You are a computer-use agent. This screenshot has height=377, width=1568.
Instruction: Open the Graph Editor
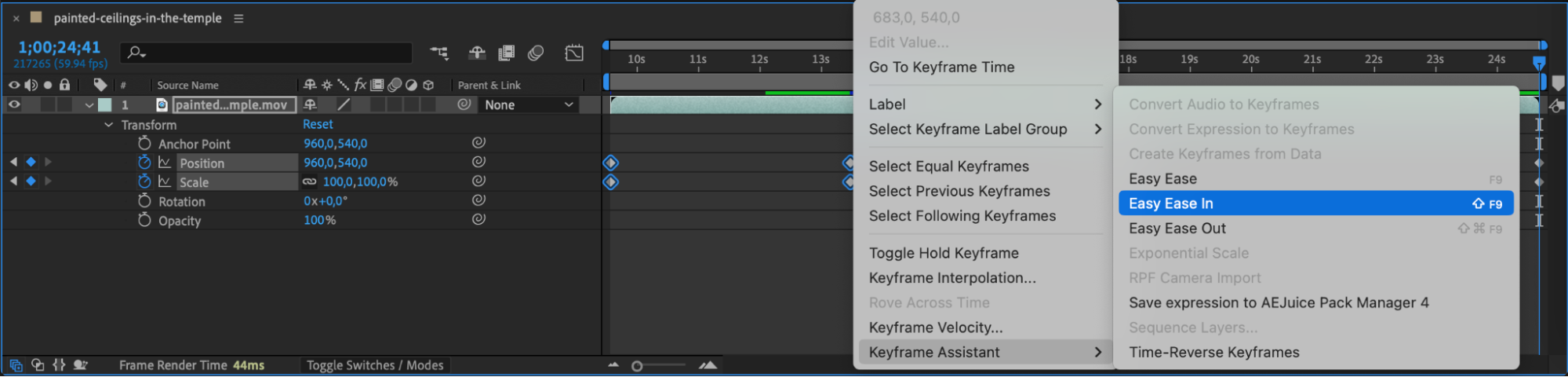(574, 53)
